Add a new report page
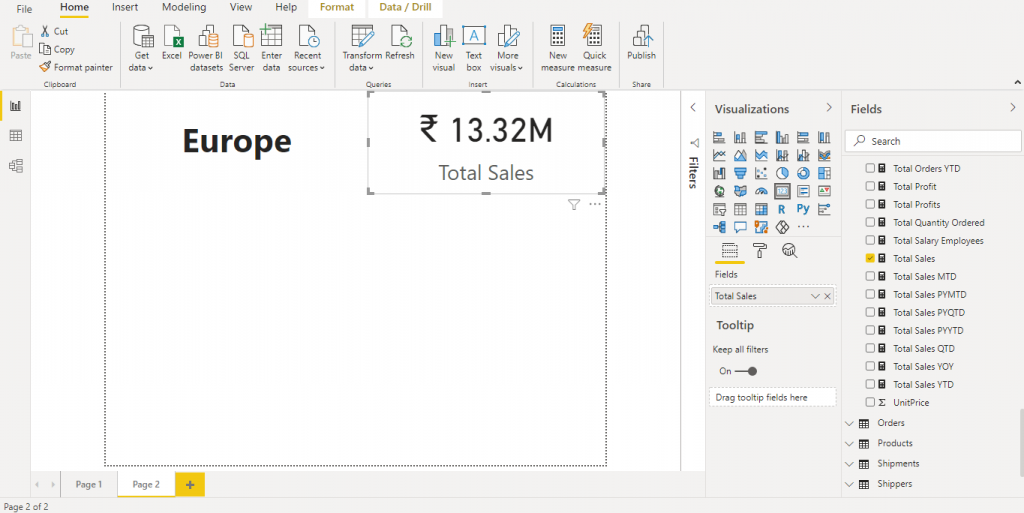Viewport: 1024px width, 513px height. click(x=190, y=484)
